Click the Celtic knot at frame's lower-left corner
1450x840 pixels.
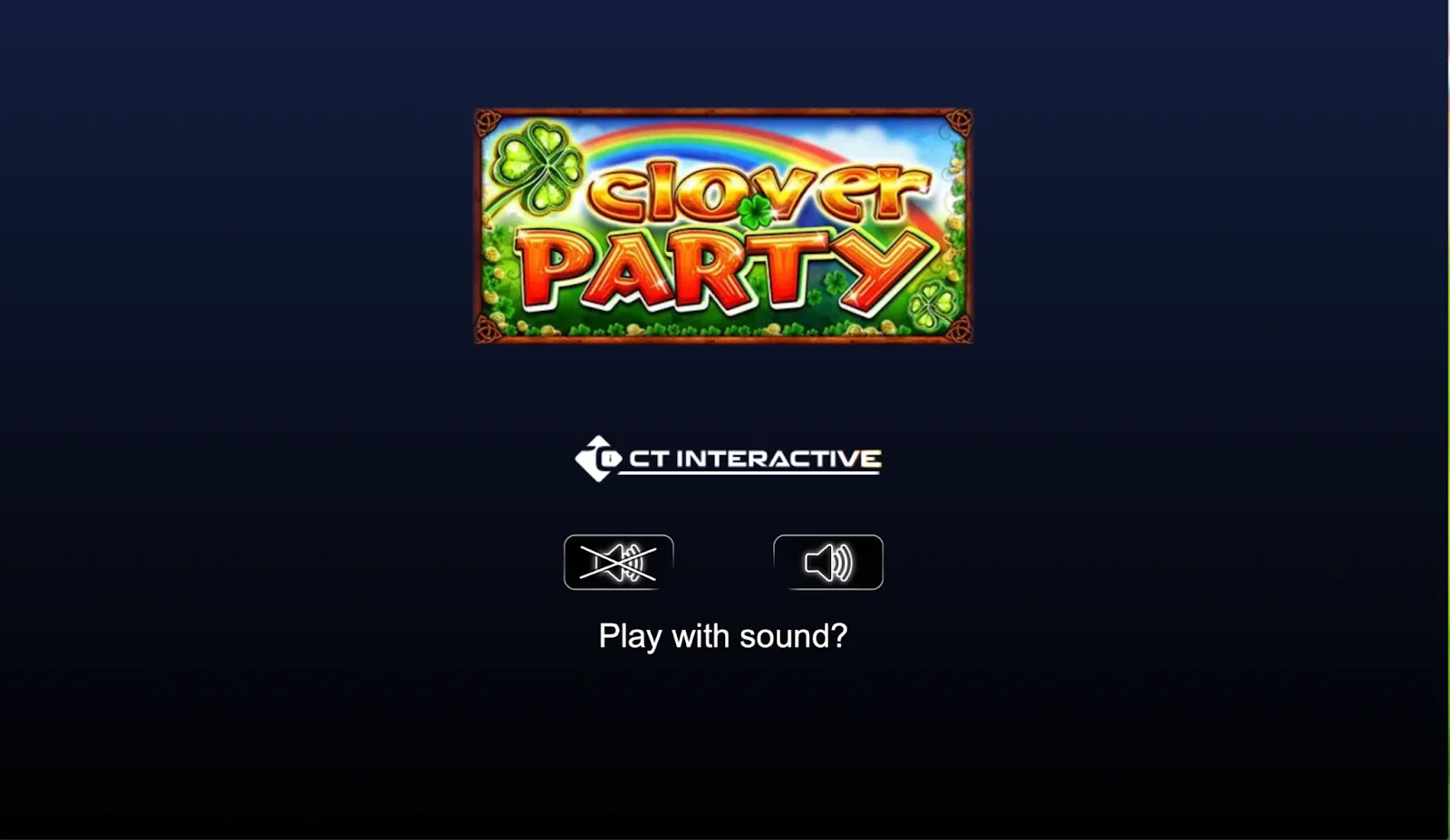[488, 329]
